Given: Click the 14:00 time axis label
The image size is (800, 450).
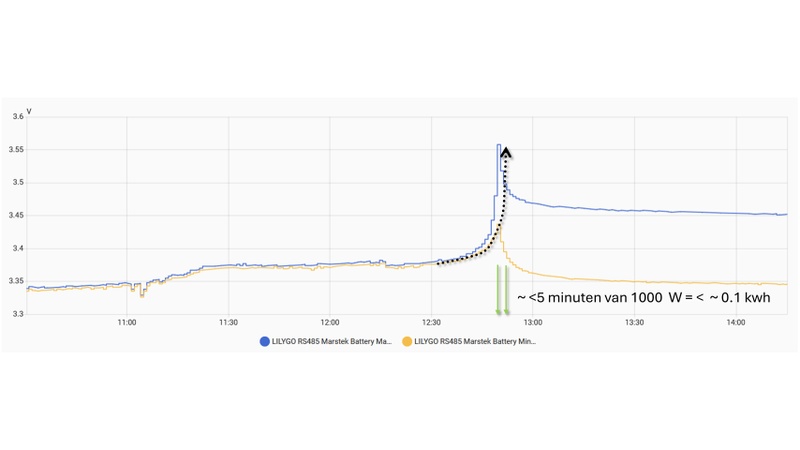Looking at the screenshot, I should (x=736, y=322).
